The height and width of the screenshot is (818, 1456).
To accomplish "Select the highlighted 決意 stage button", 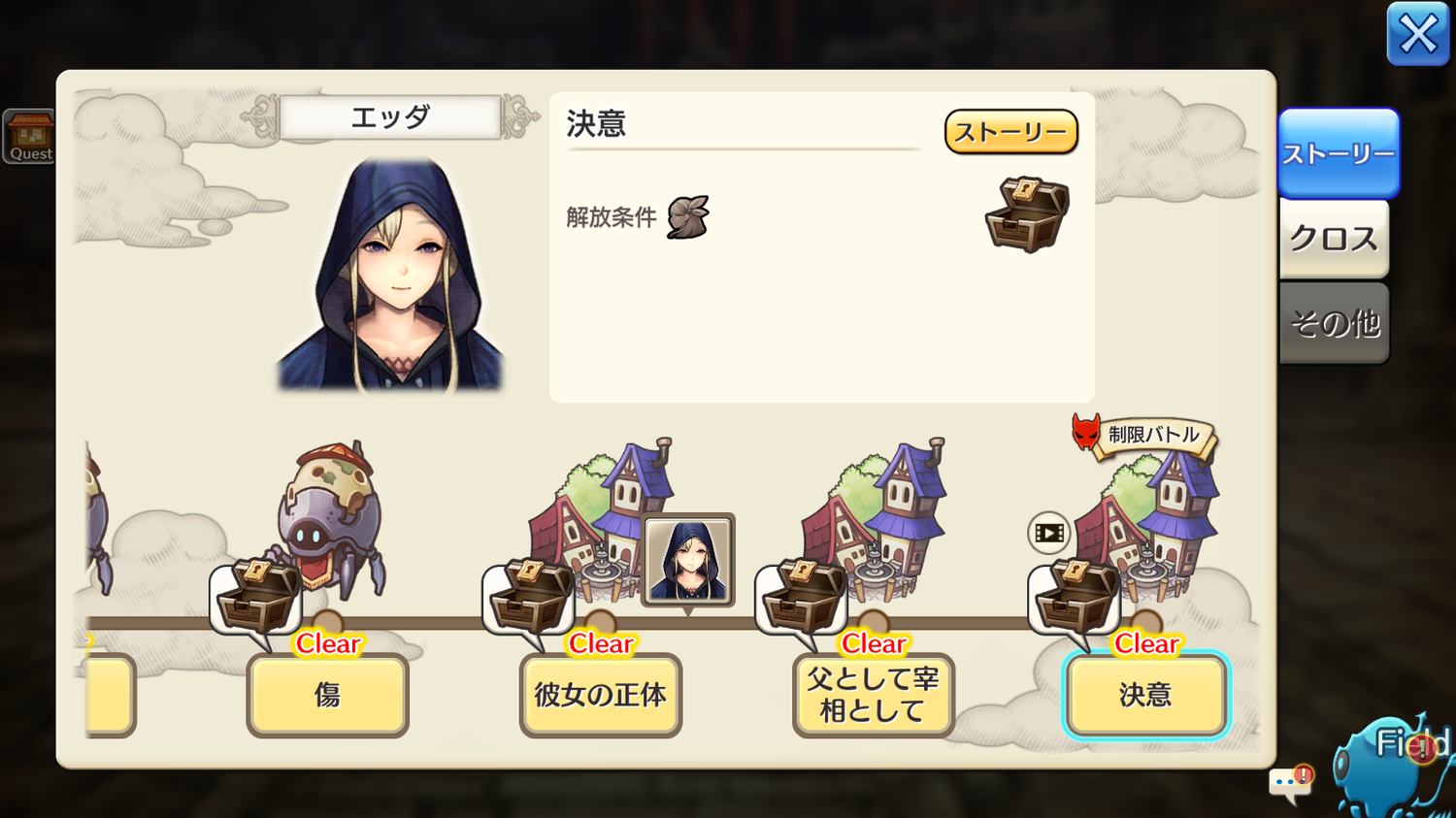I will (1145, 695).
